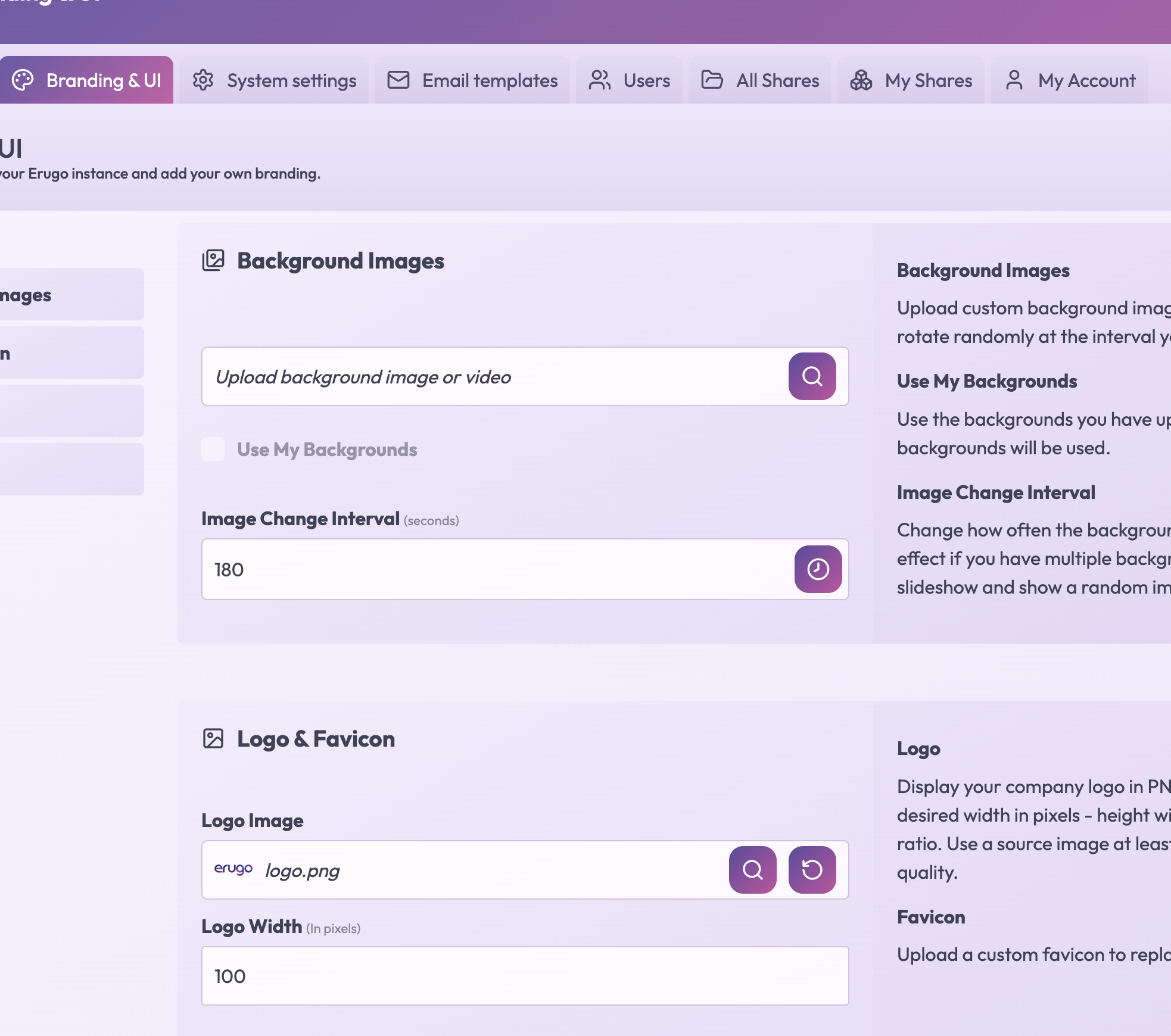Open file browser via background upload magnifier icon
The height and width of the screenshot is (1036, 1171).
(812, 376)
